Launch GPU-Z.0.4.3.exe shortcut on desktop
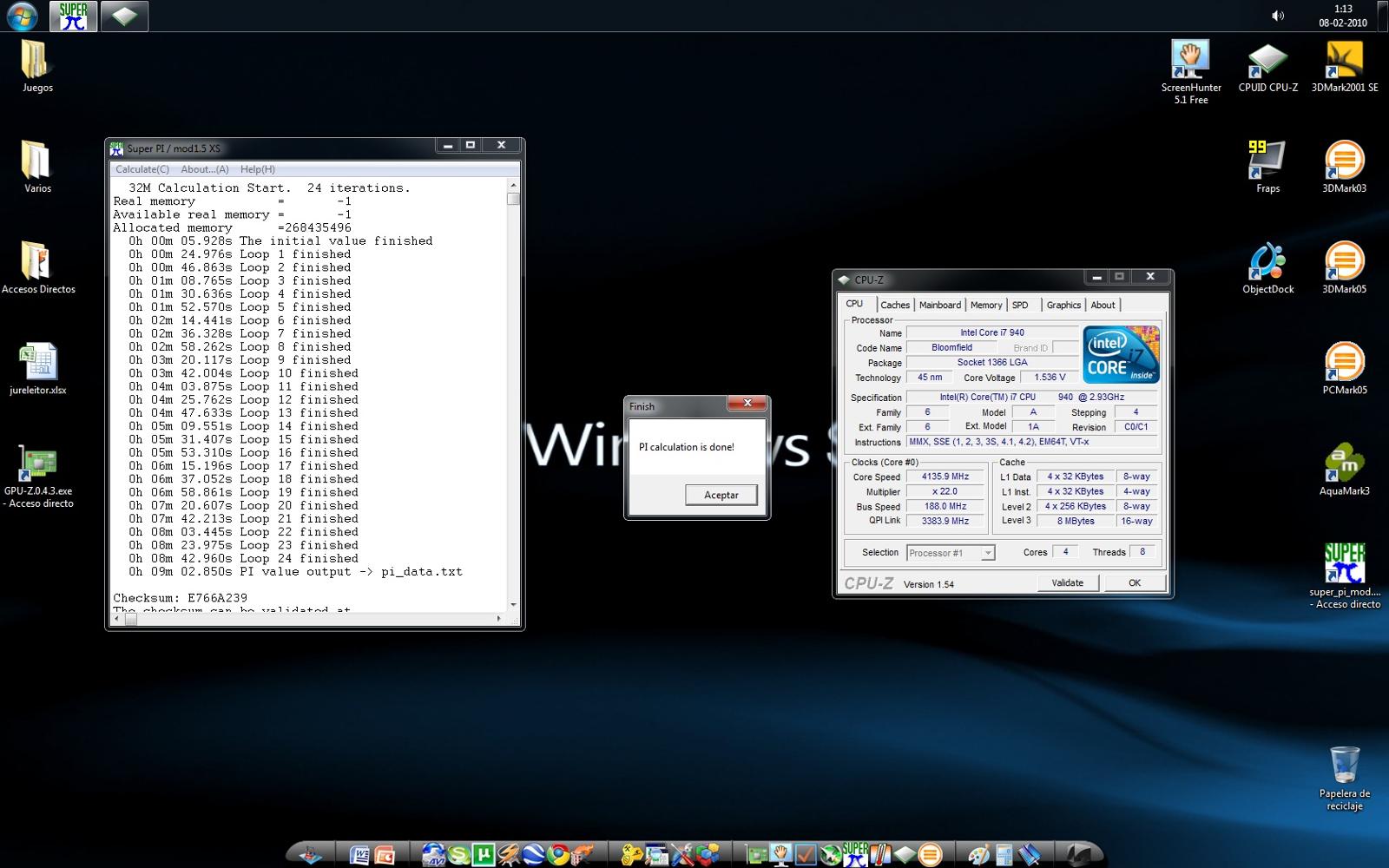1389x868 pixels. pyautogui.click(x=38, y=477)
